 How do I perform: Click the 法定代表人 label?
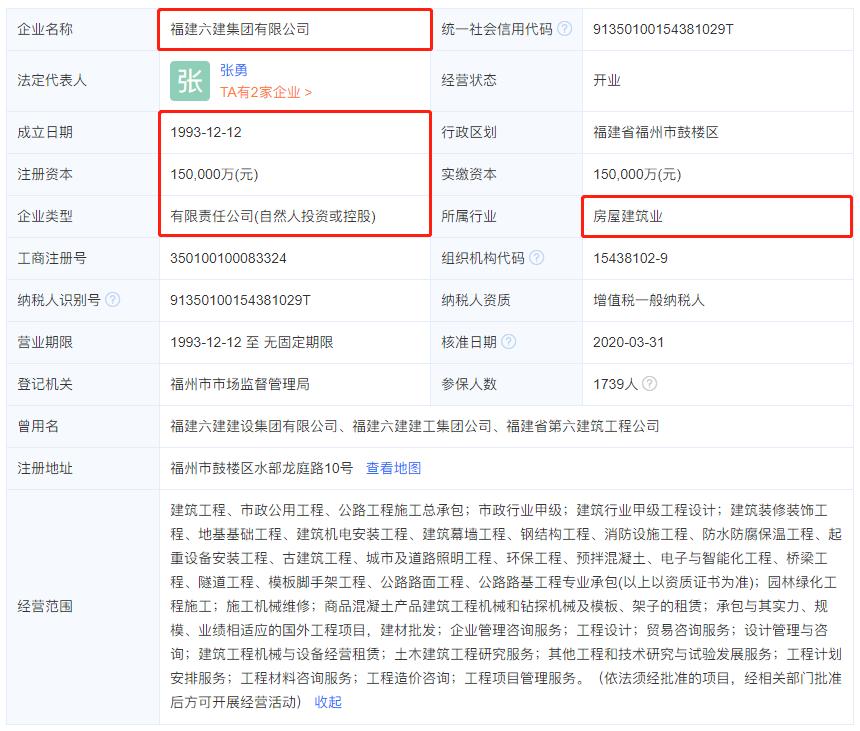52,81
